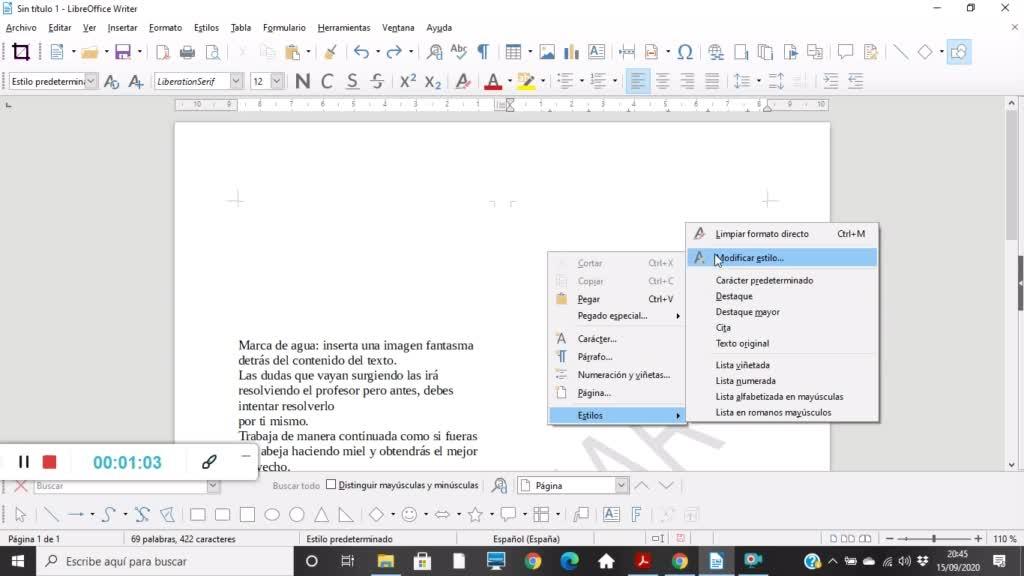Image resolution: width=1024 pixels, height=576 pixels.
Task: Toggle Underline formatting (S)
Action: click(352, 81)
